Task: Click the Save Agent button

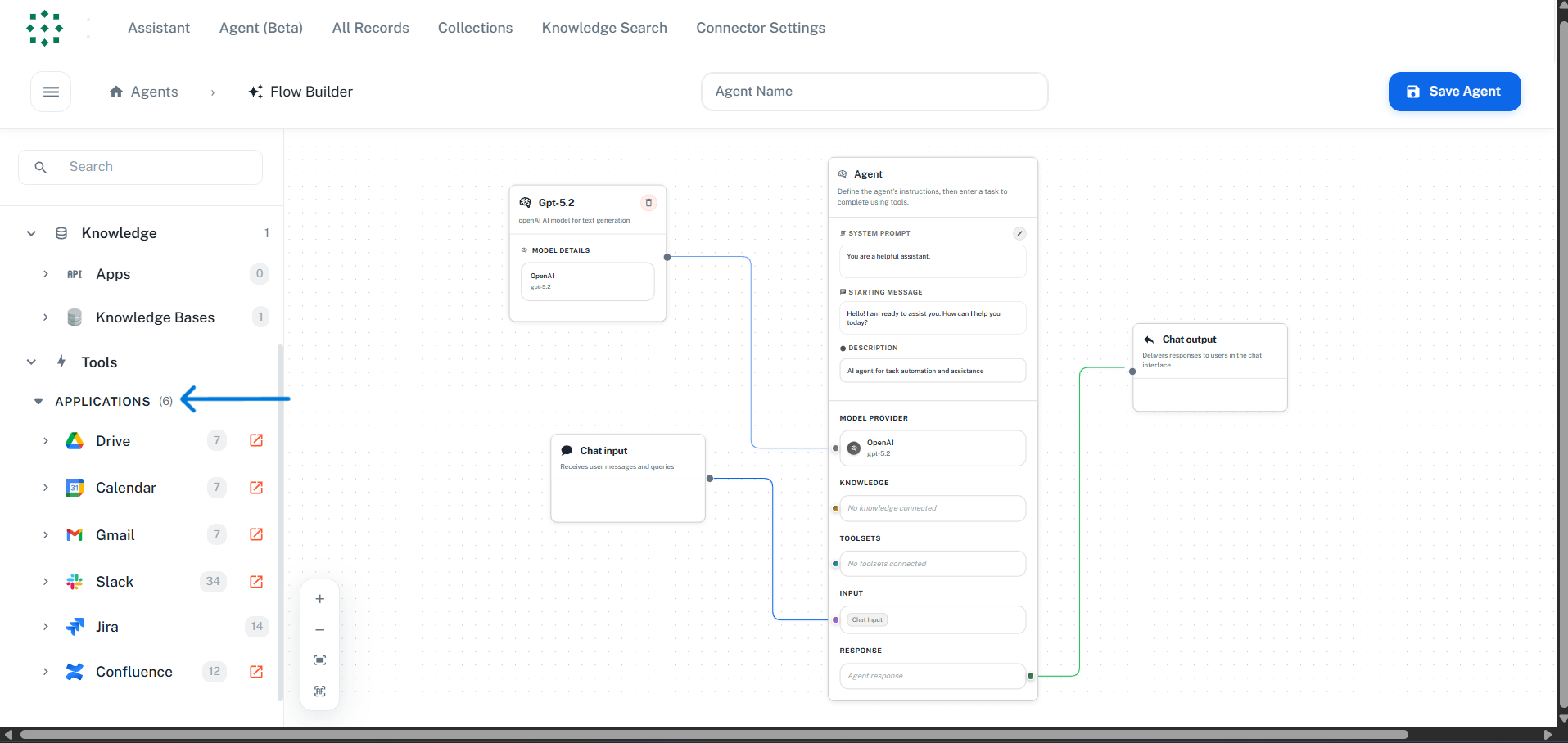Action: [1454, 91]
